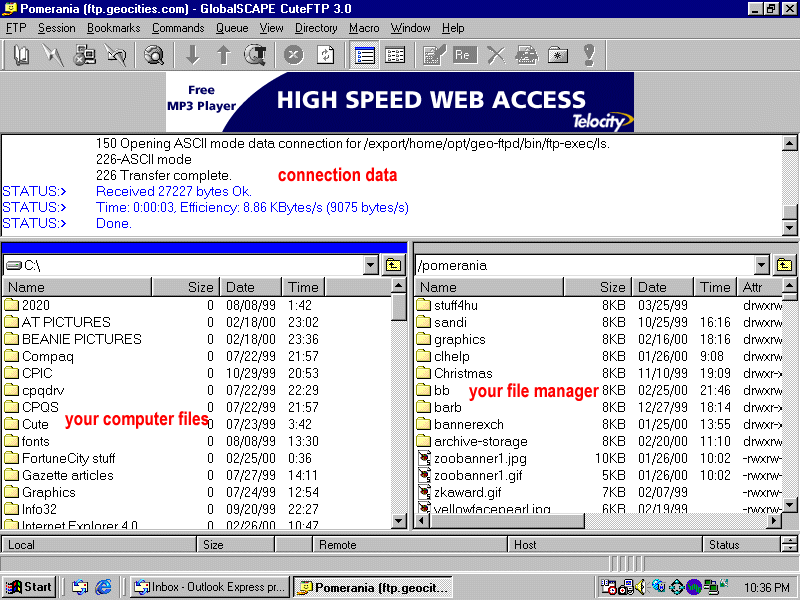Expand the remote /pomerania path dropdown
Viewport: 800px width, 600px height.
pos(762,265)
